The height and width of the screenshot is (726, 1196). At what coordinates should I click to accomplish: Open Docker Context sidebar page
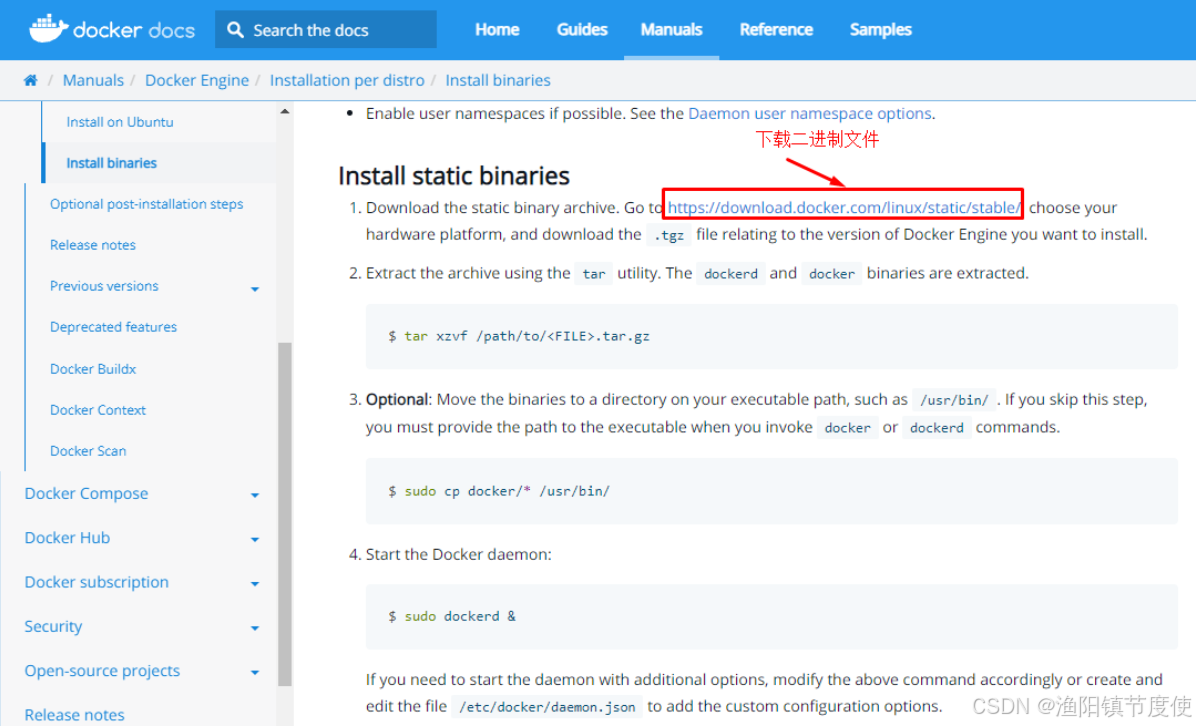tap(98, 410)
